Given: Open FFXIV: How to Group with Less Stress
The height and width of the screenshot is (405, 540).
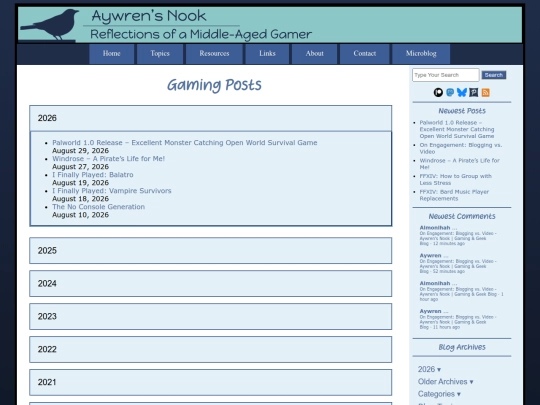Looking at the screenshot, I should (x=455, y=179).
